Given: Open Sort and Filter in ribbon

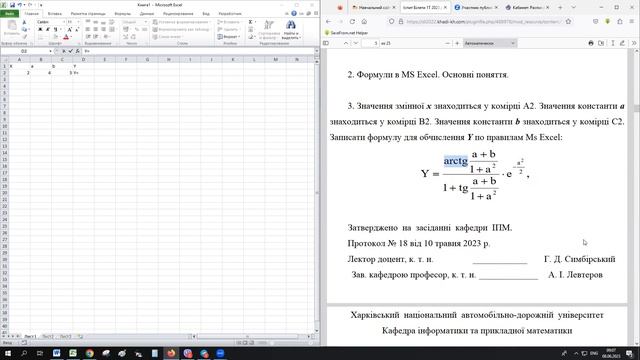Looking at the screenshot, I should pyautogui.click(x=269, y=29).
